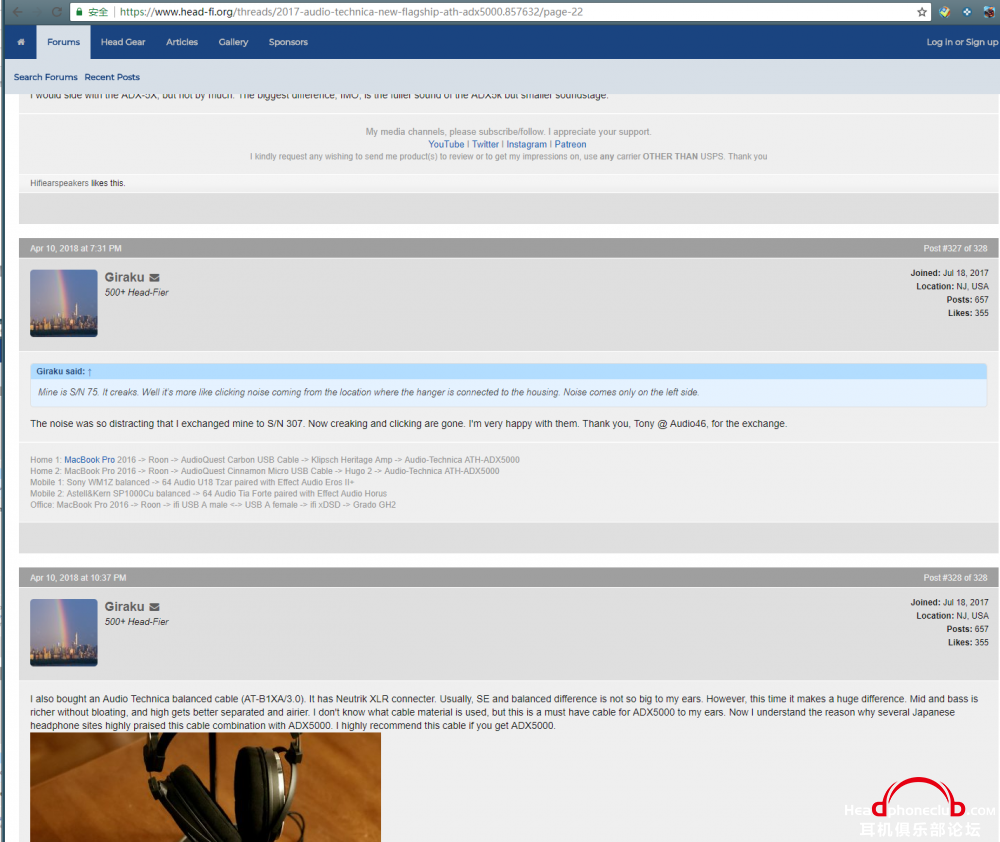Screen dimensions: 1000x842
Task: Click the "Mobile 1: Sony WM1Z balanced" signature line
Action: coord(192,482)
